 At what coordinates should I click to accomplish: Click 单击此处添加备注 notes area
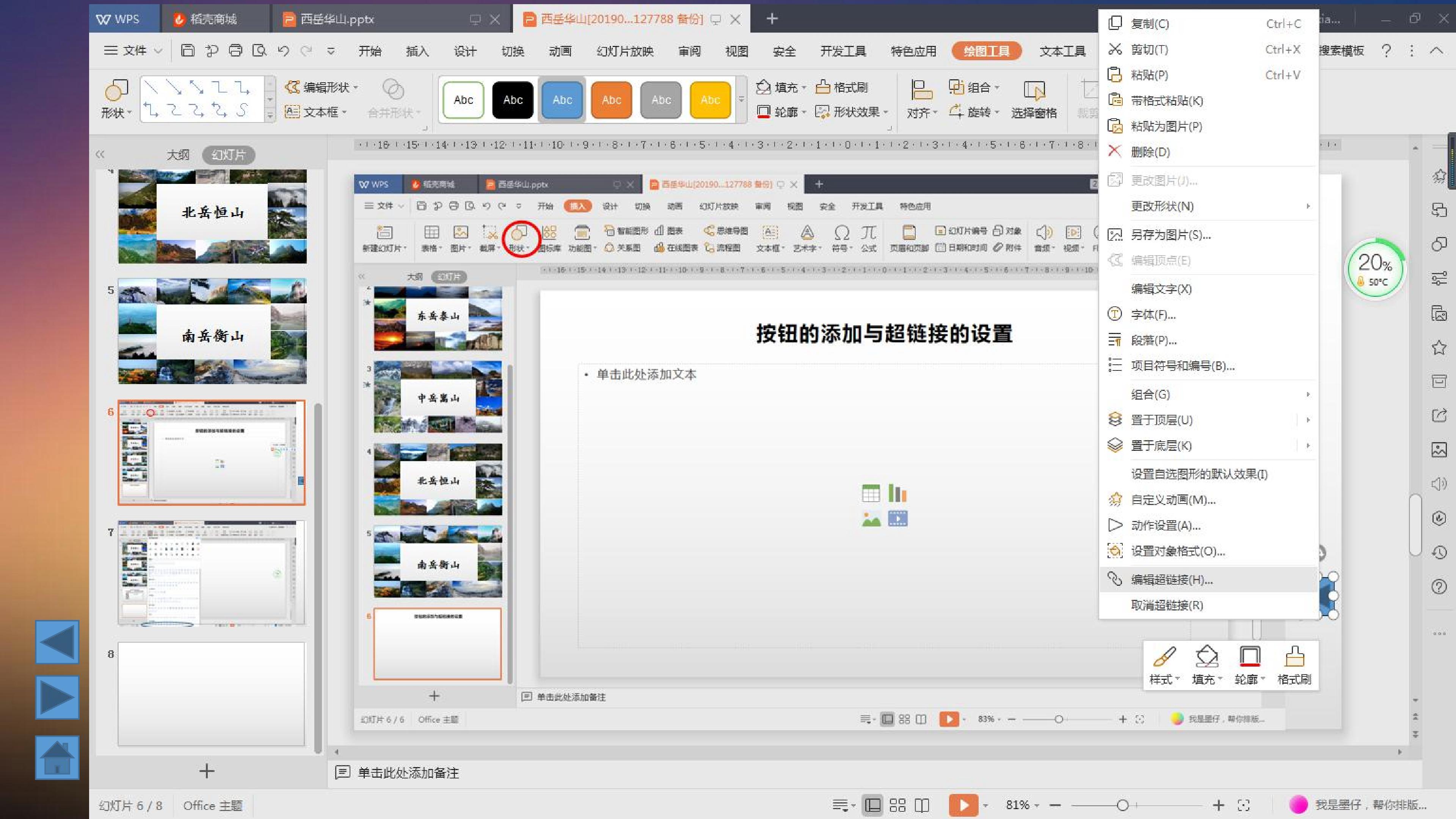click(408, 773)
